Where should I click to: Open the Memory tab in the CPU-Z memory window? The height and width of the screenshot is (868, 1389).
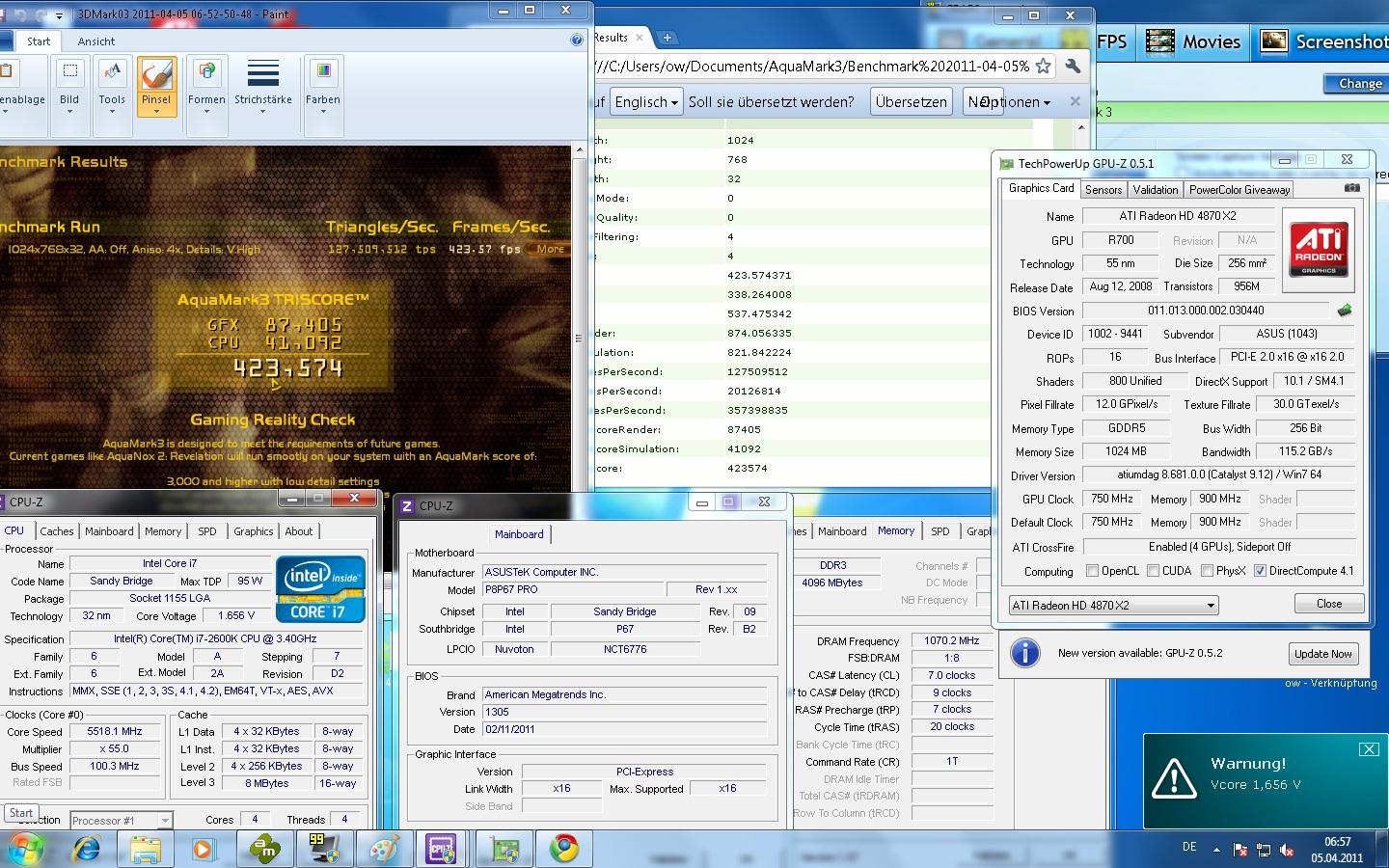click(895, 531)
